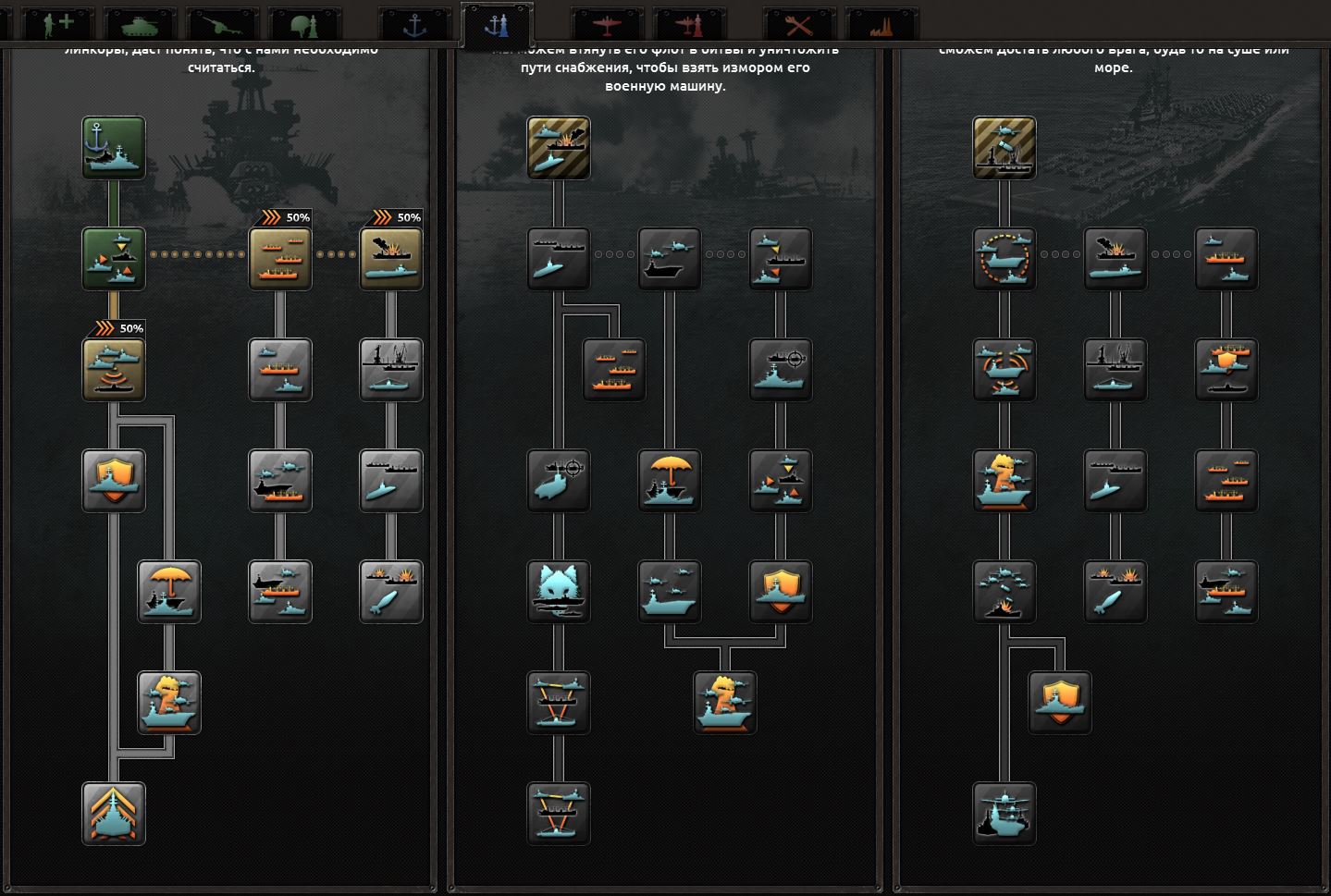Image resolution: width=1331 pixels, height=896 pixels.
Task: Switch to the tank research tab
Action: click(x=141, y=23)
